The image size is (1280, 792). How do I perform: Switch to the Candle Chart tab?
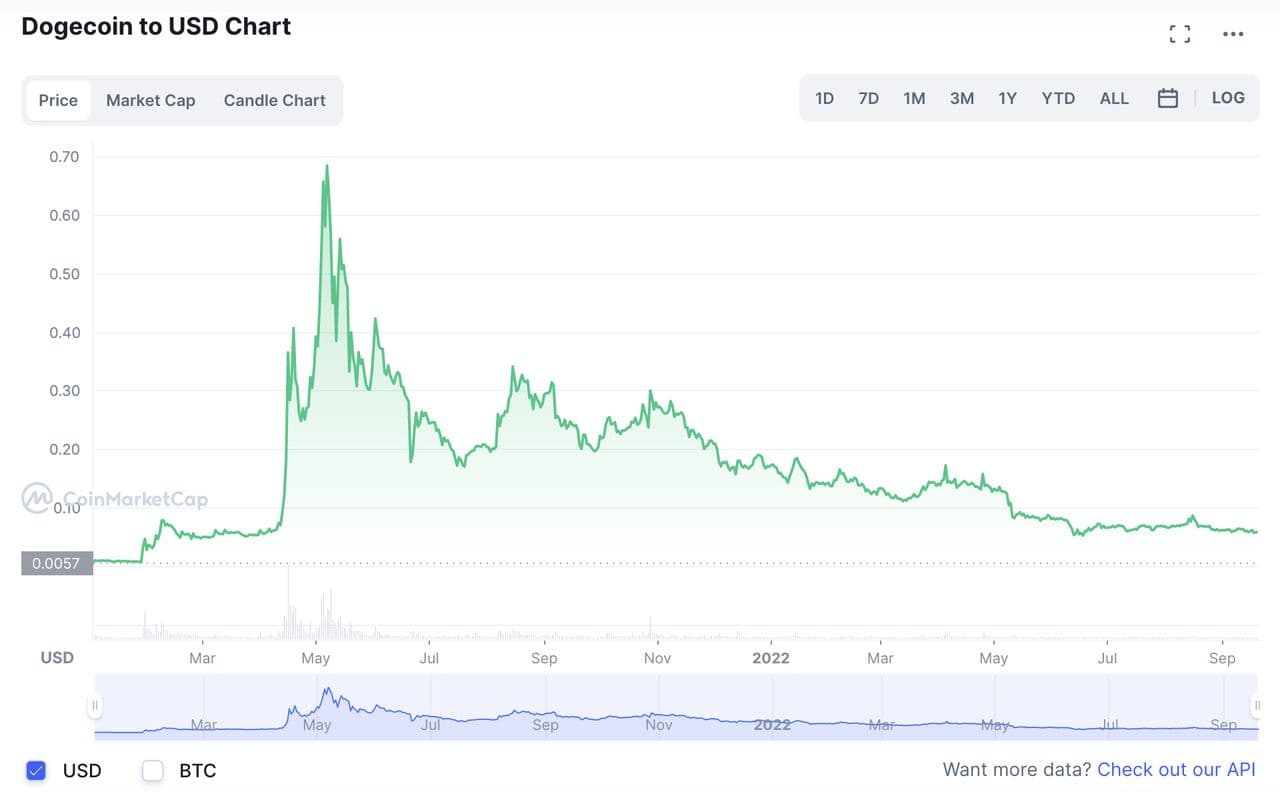pos(274,100)
